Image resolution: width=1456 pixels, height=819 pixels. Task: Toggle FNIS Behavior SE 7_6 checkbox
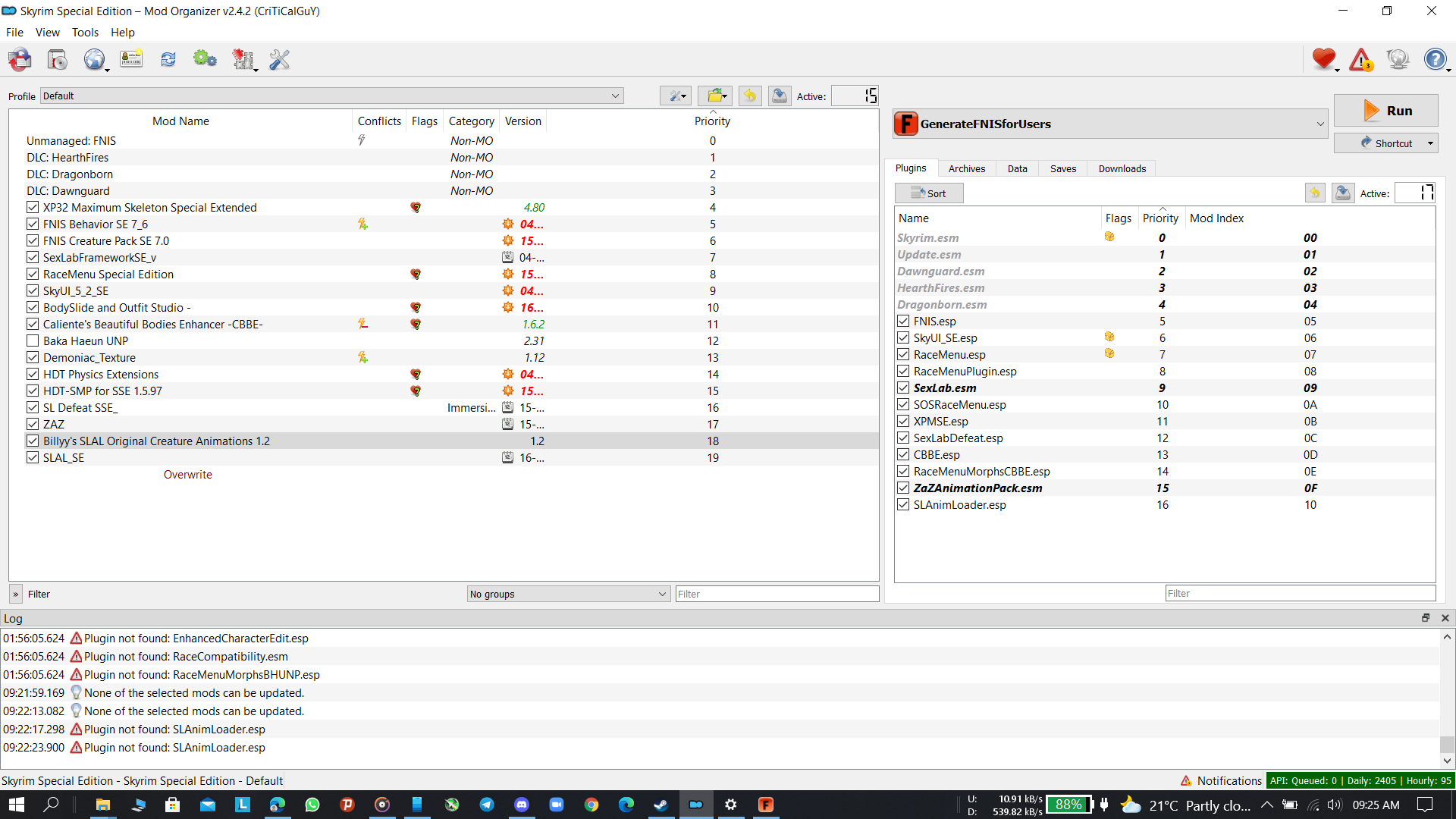click(x=33, y=224)
